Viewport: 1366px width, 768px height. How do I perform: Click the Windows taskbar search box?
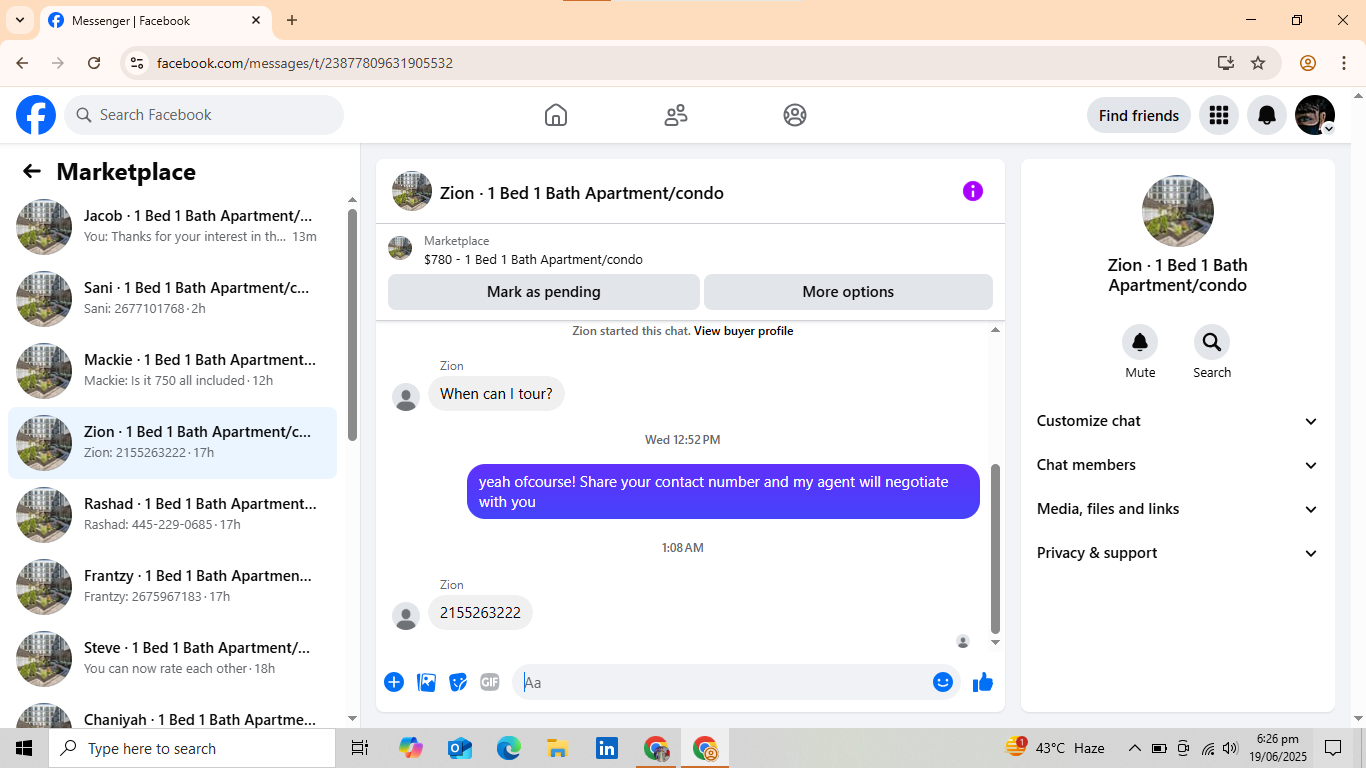click(192, 748)
